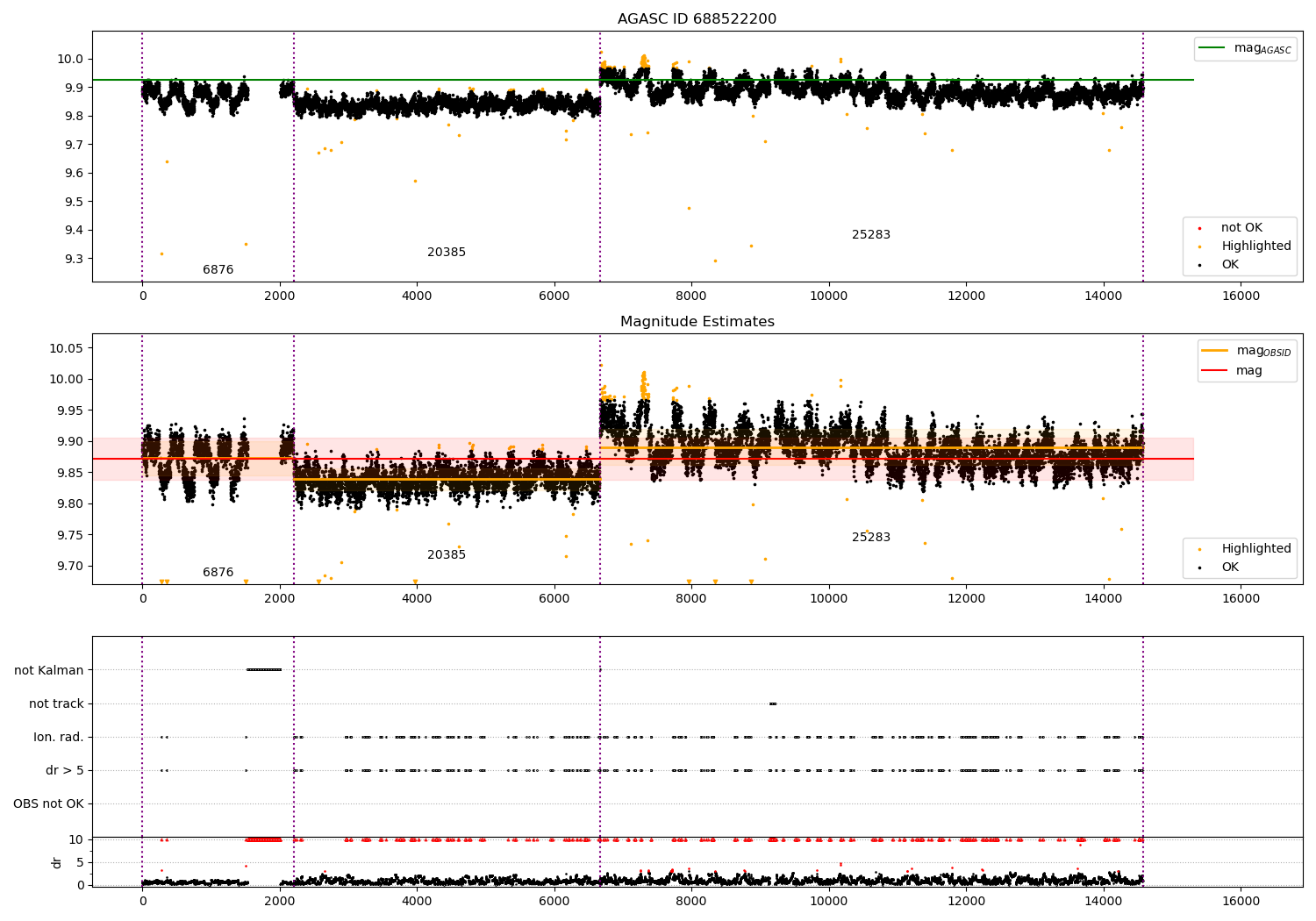This screenshot has width=1316, height=921.
Task: Select the mag AGASC legend entry label
Action: [1262, 48]
